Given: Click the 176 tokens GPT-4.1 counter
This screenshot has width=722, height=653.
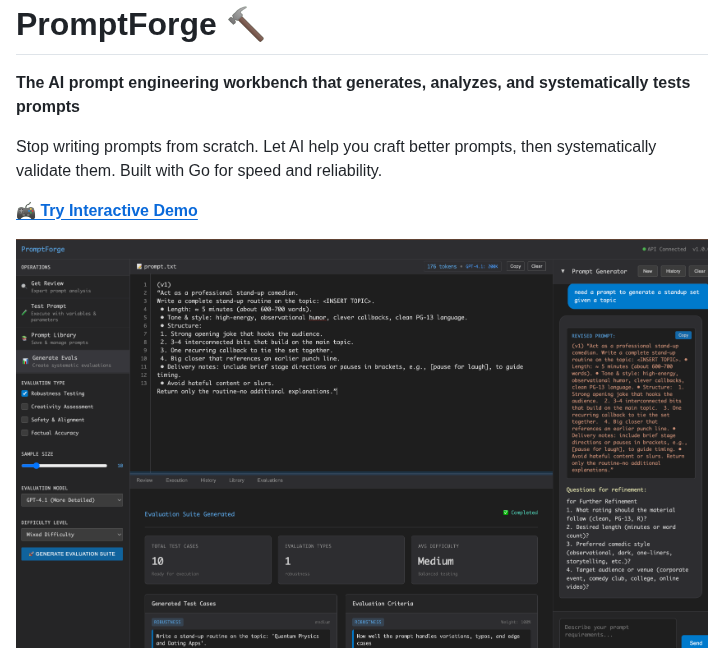Looking at the screenshot, I should (462, 267).
